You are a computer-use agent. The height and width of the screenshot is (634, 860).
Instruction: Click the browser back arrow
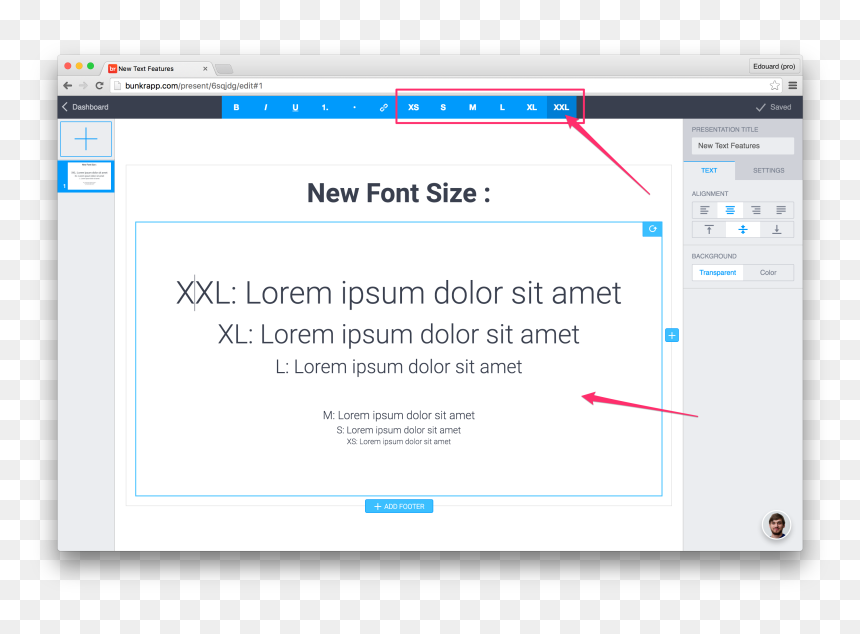tap(68, 86)
